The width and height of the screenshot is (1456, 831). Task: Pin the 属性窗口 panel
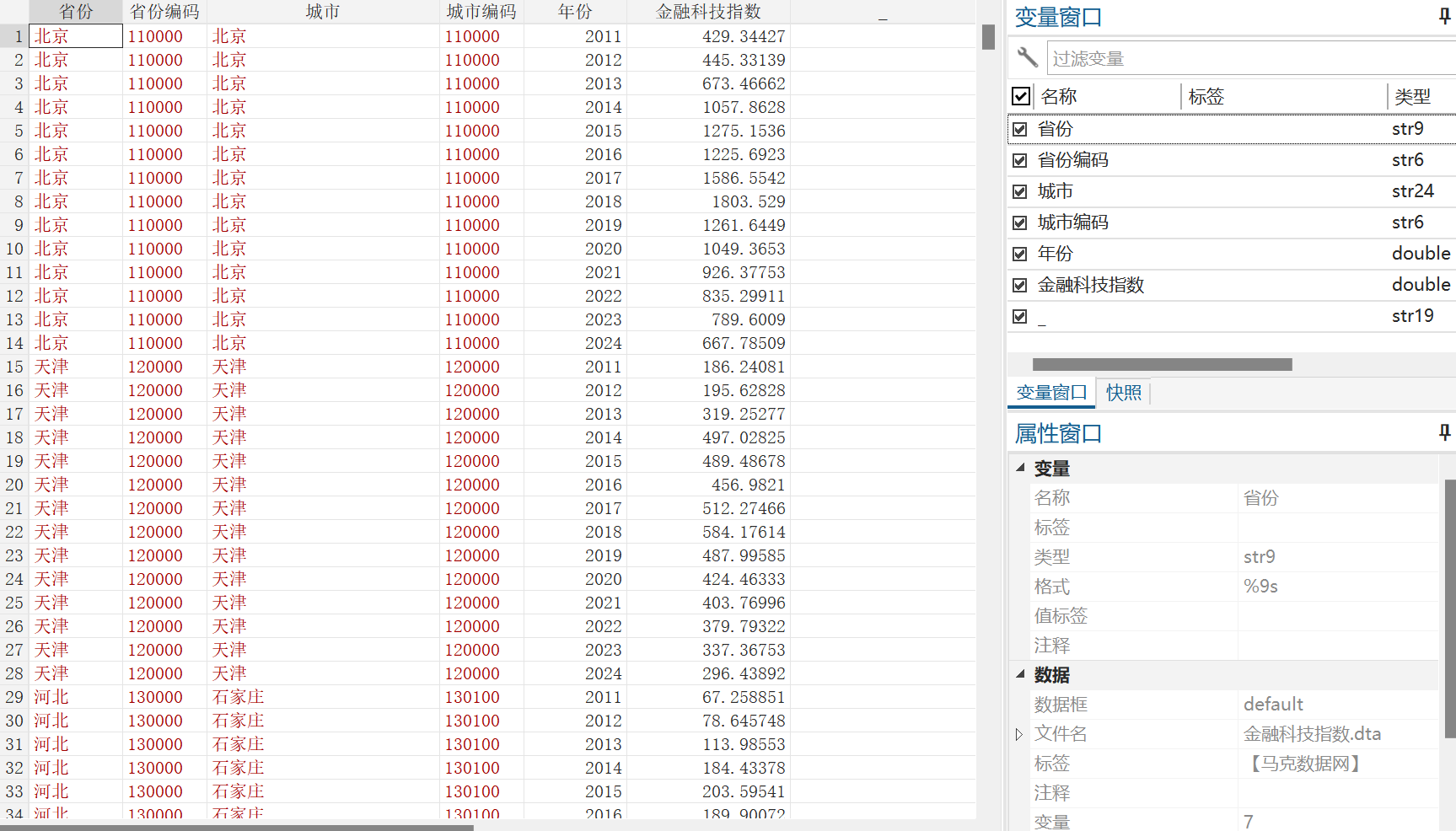click(1444, 432)
